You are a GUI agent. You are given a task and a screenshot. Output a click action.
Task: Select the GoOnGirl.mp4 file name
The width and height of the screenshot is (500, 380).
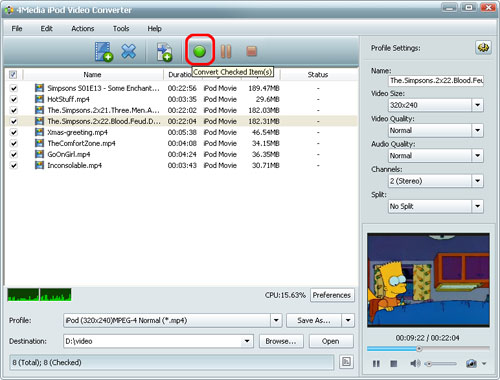coord(69,154)
